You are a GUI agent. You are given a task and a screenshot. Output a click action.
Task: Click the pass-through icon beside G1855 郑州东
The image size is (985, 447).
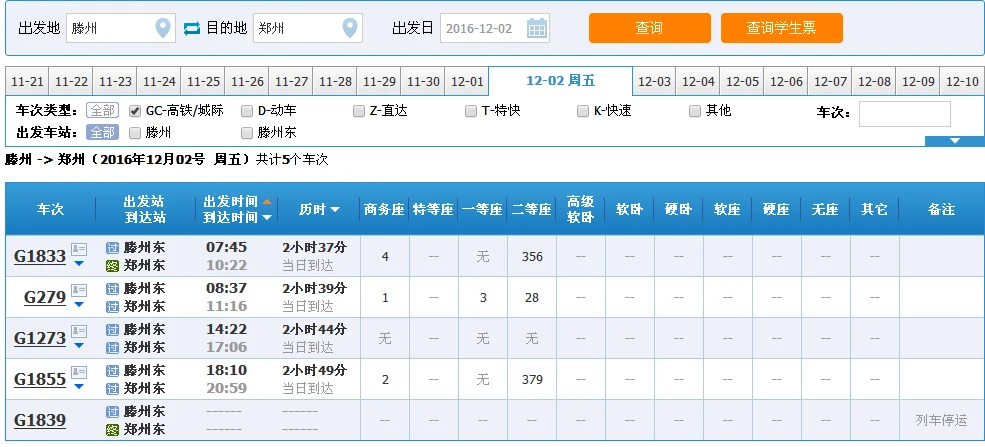point(112,389)
